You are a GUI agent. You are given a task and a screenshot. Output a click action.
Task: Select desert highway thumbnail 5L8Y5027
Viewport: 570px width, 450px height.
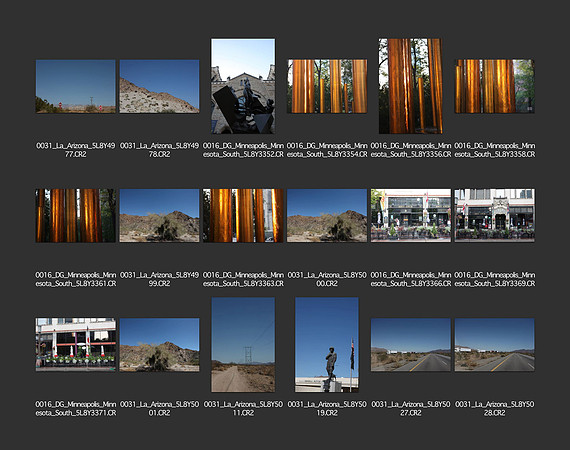pyautogui.click(x=411, y=345)
